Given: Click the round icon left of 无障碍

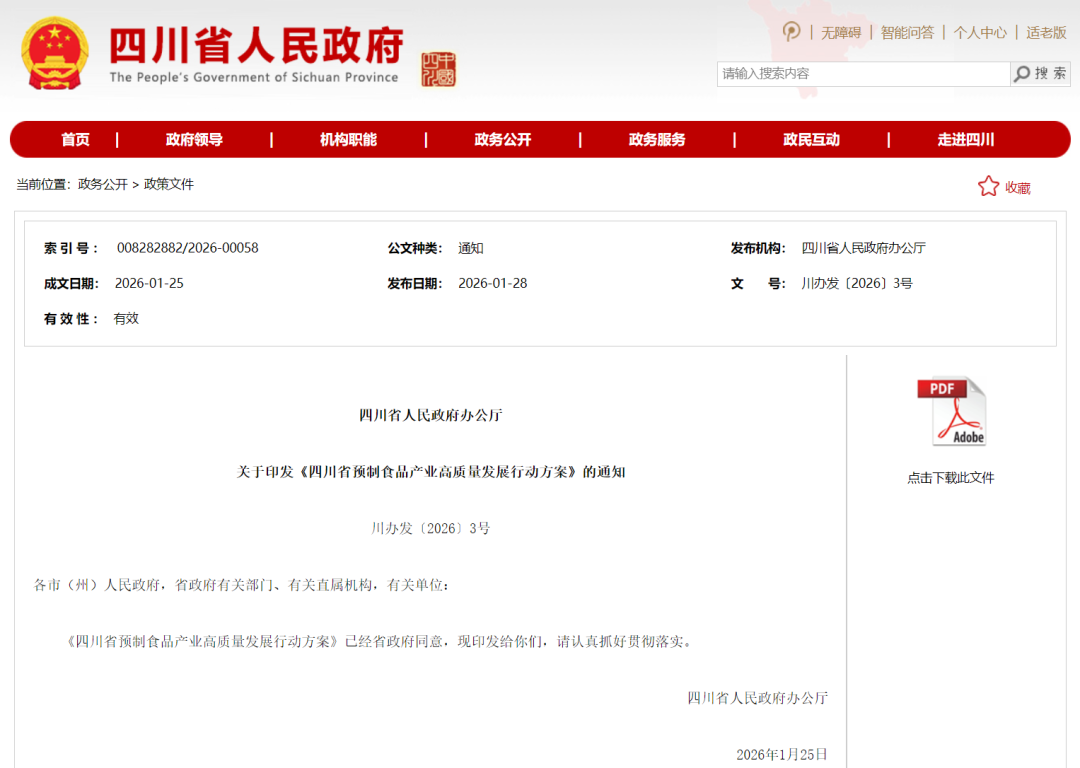Looking at the screenshot, I should [x=791, y=32].
